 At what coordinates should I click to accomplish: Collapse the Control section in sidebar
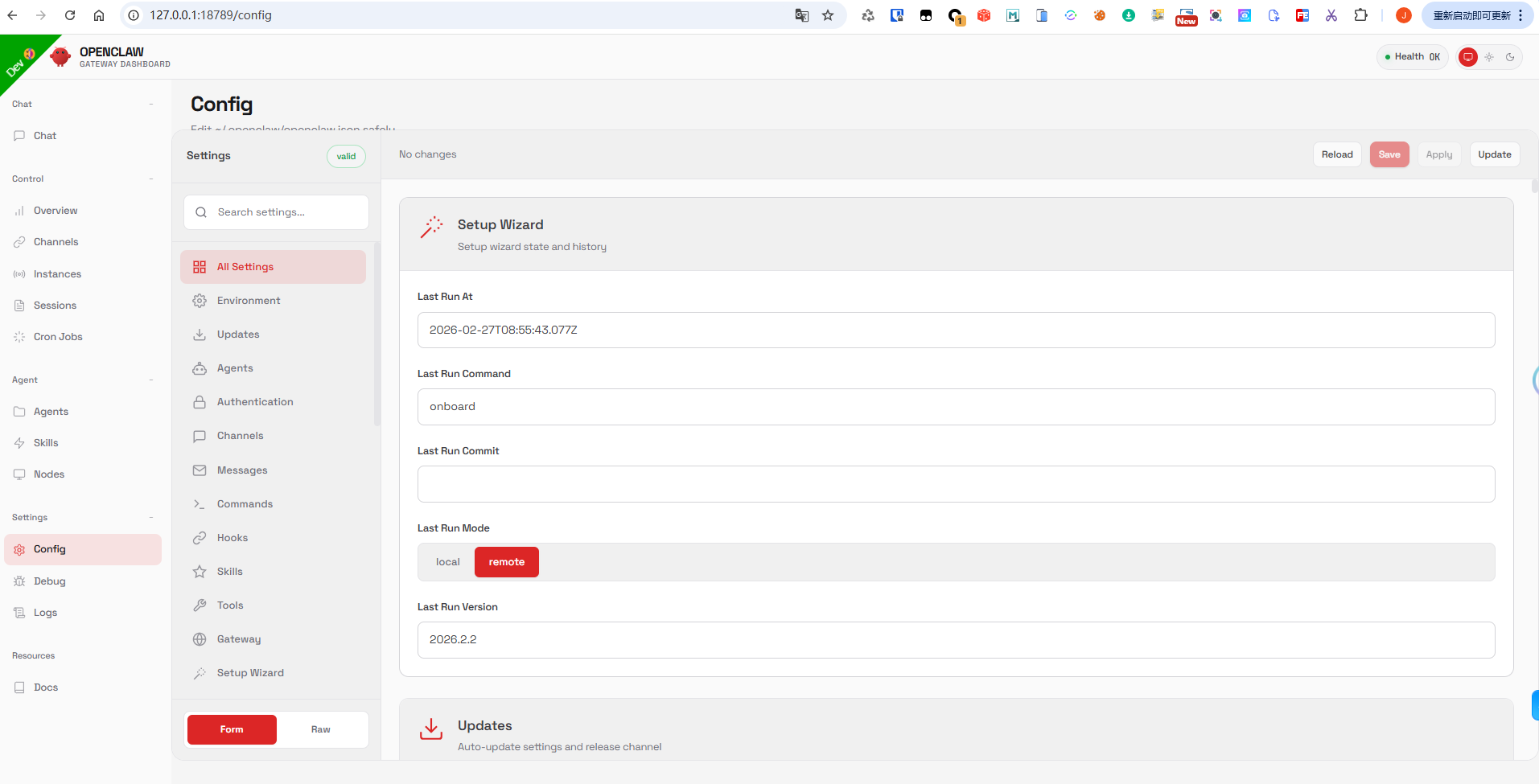151,179
